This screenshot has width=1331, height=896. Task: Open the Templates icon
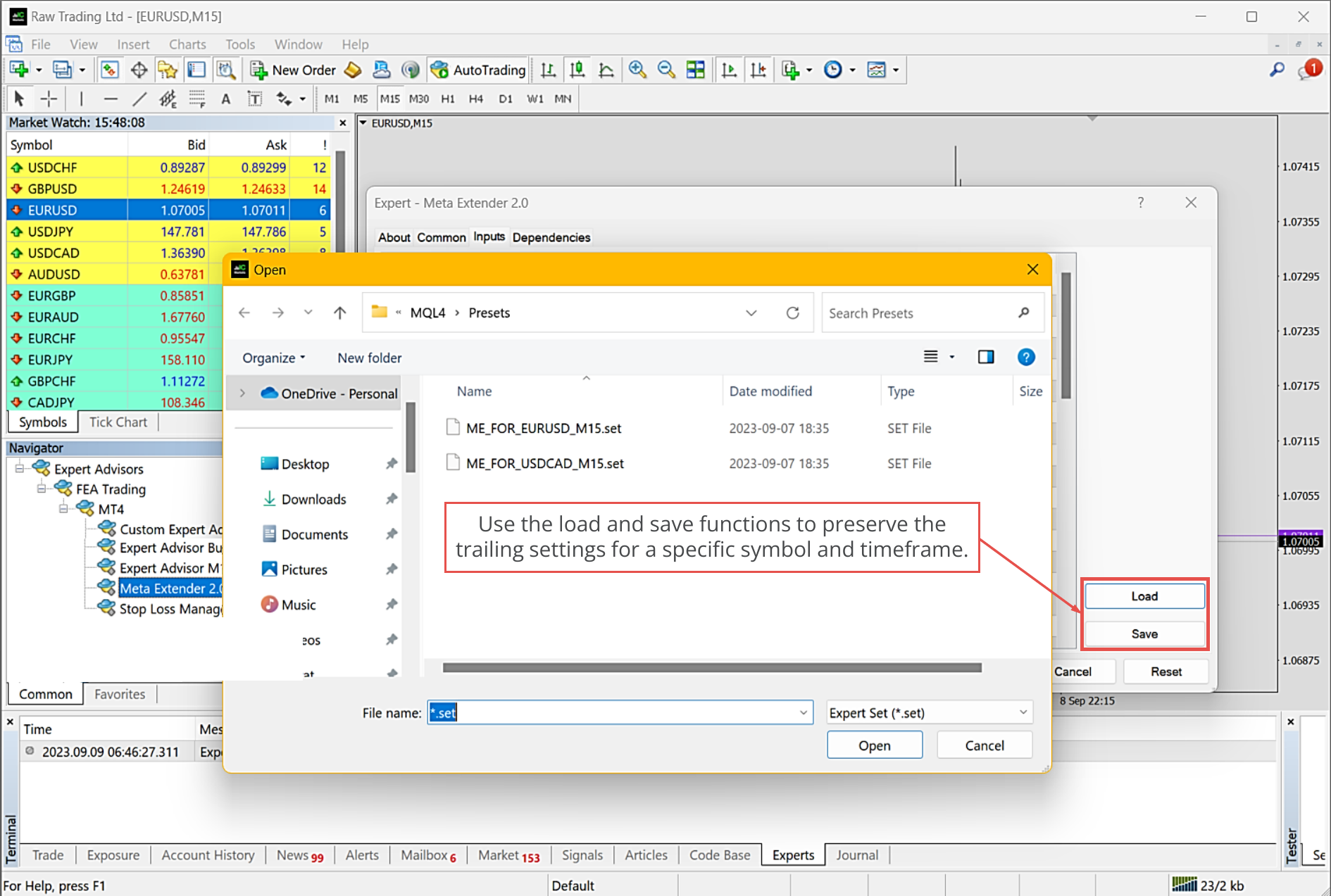click(876, 70)
